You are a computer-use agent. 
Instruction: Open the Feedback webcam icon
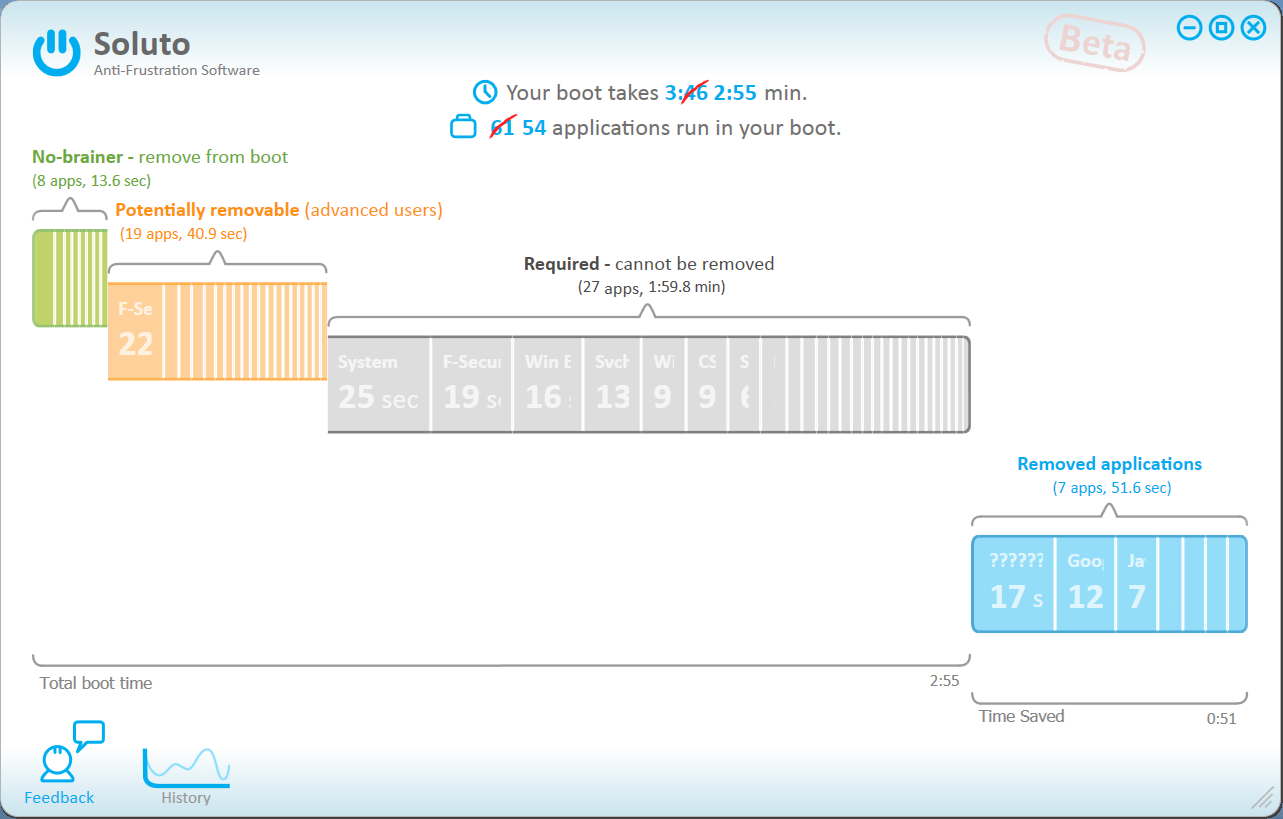tap(72, 752)
